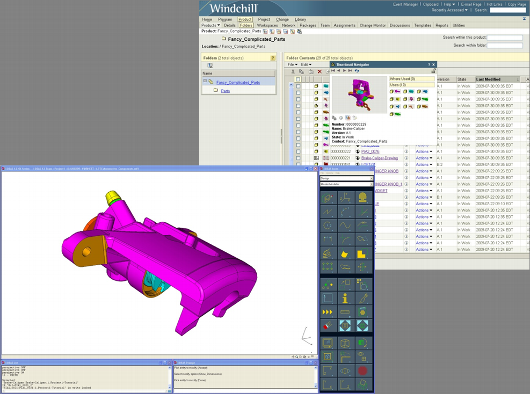Collapse the Fancy_Complicated_Parts tree node

pos(205,81)
